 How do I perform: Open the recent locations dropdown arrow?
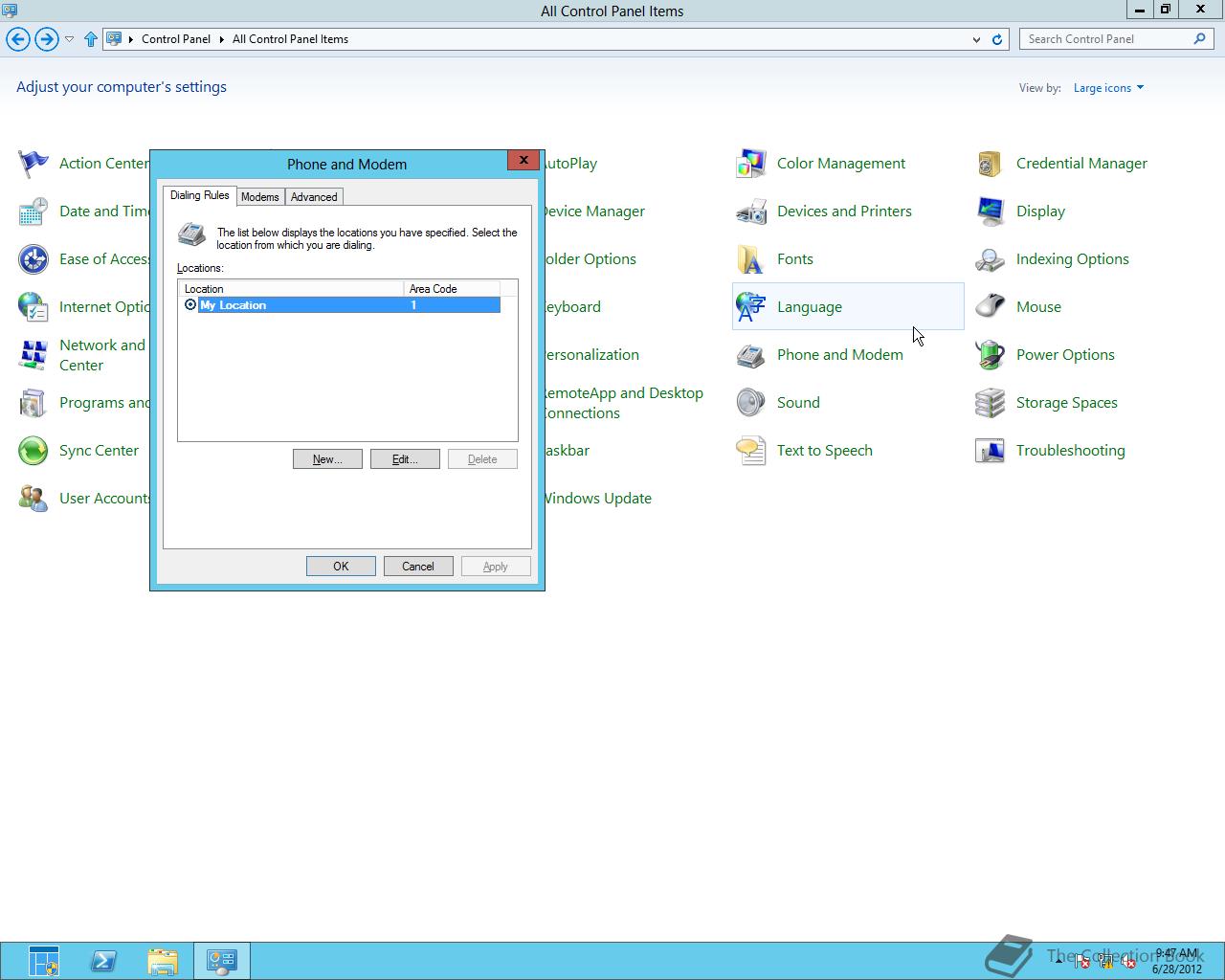[69, 39]
